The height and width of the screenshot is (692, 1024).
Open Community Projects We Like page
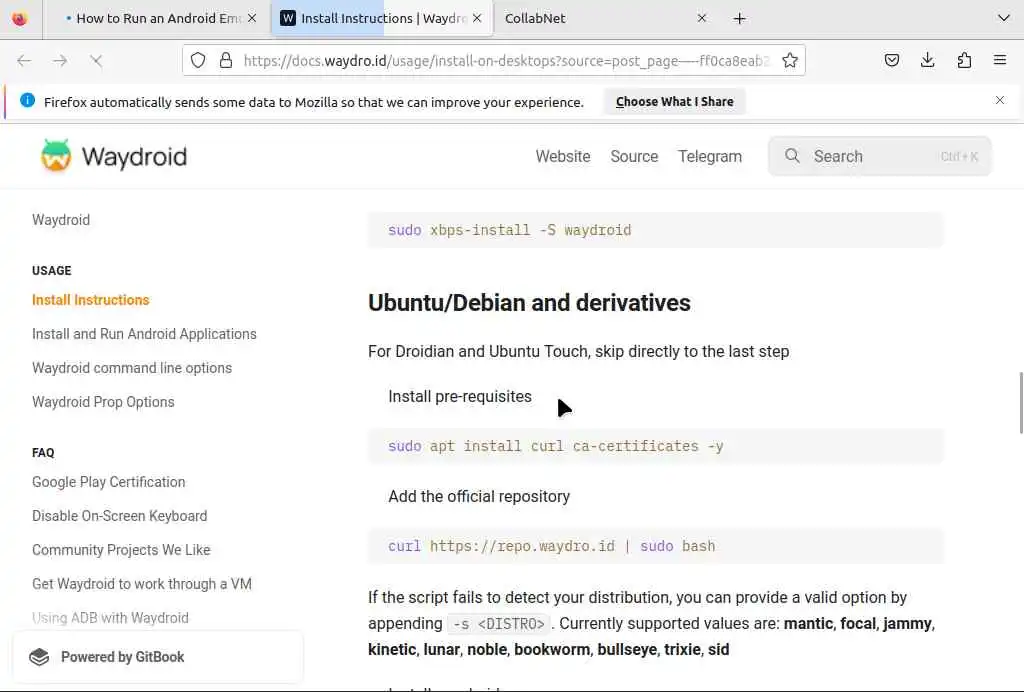click(121, 550)
